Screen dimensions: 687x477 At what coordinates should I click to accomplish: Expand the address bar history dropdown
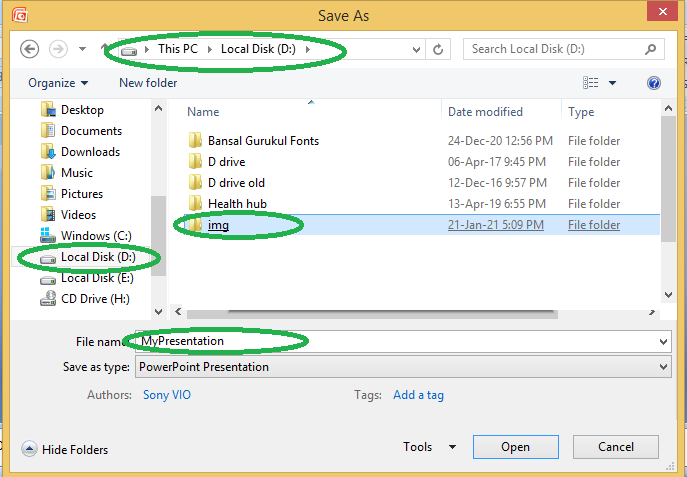415,49
